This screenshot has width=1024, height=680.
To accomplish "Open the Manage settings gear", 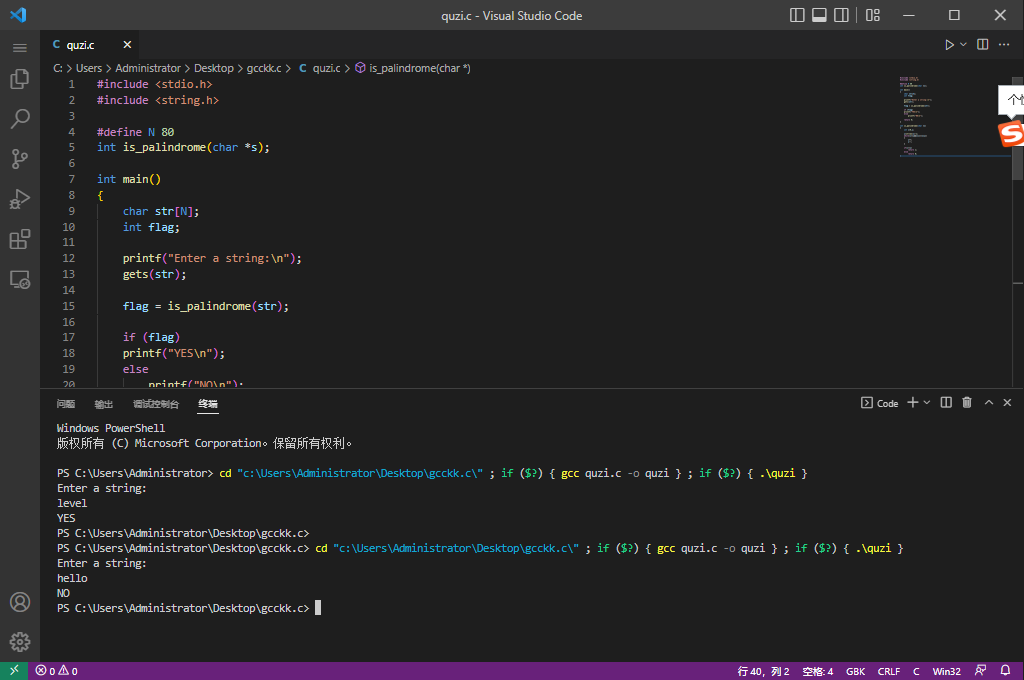I will coord(19,641).
